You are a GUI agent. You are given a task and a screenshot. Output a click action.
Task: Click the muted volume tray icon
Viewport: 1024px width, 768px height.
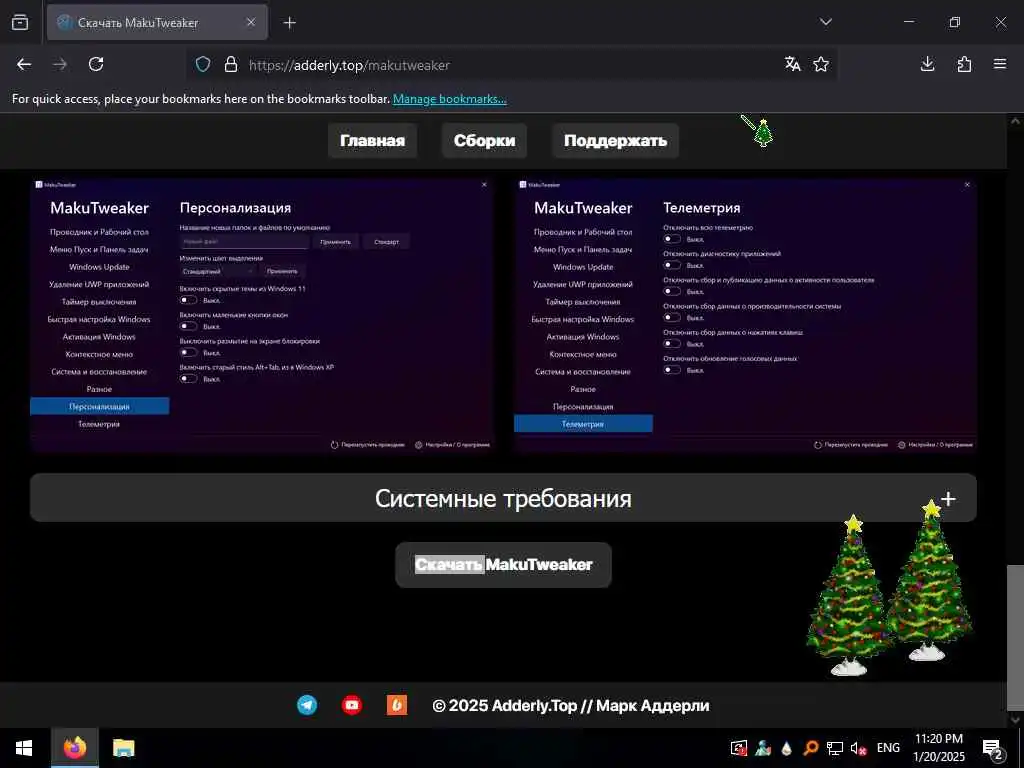(x=858, y=748)
